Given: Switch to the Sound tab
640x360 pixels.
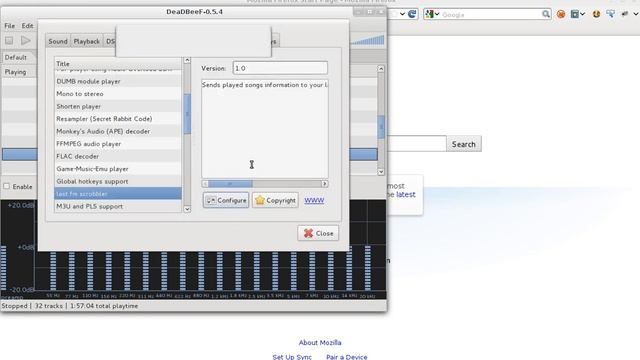Looking at the screenshot, I should (58, 41).
